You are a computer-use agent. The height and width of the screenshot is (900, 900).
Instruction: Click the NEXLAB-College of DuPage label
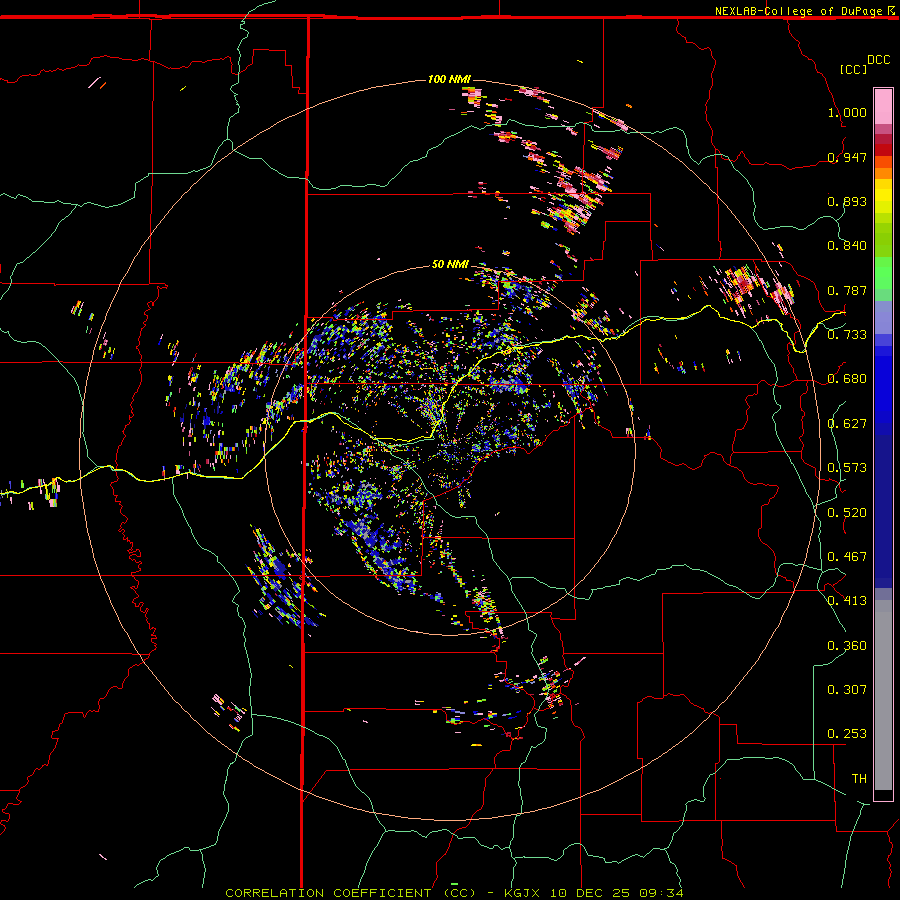[x=798, y=11]
